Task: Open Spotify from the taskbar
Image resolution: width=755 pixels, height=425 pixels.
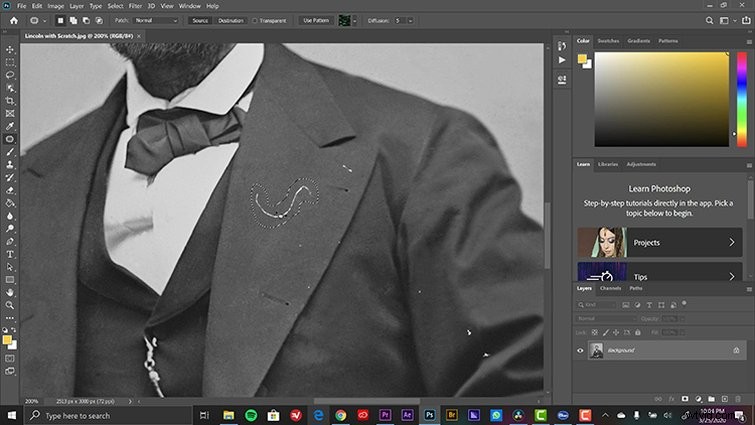Action: pos(251,415)
